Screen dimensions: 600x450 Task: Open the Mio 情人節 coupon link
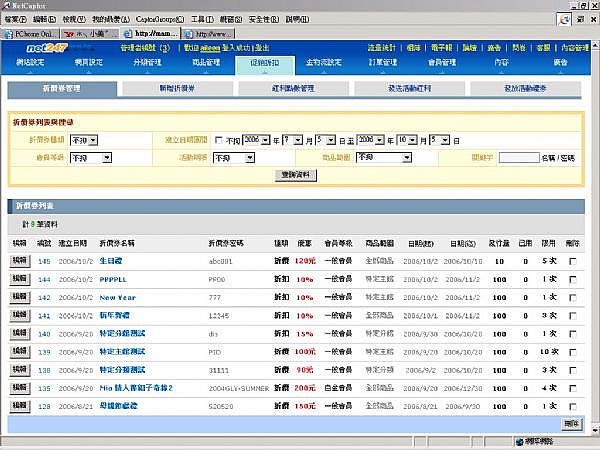tap(136, 388)
